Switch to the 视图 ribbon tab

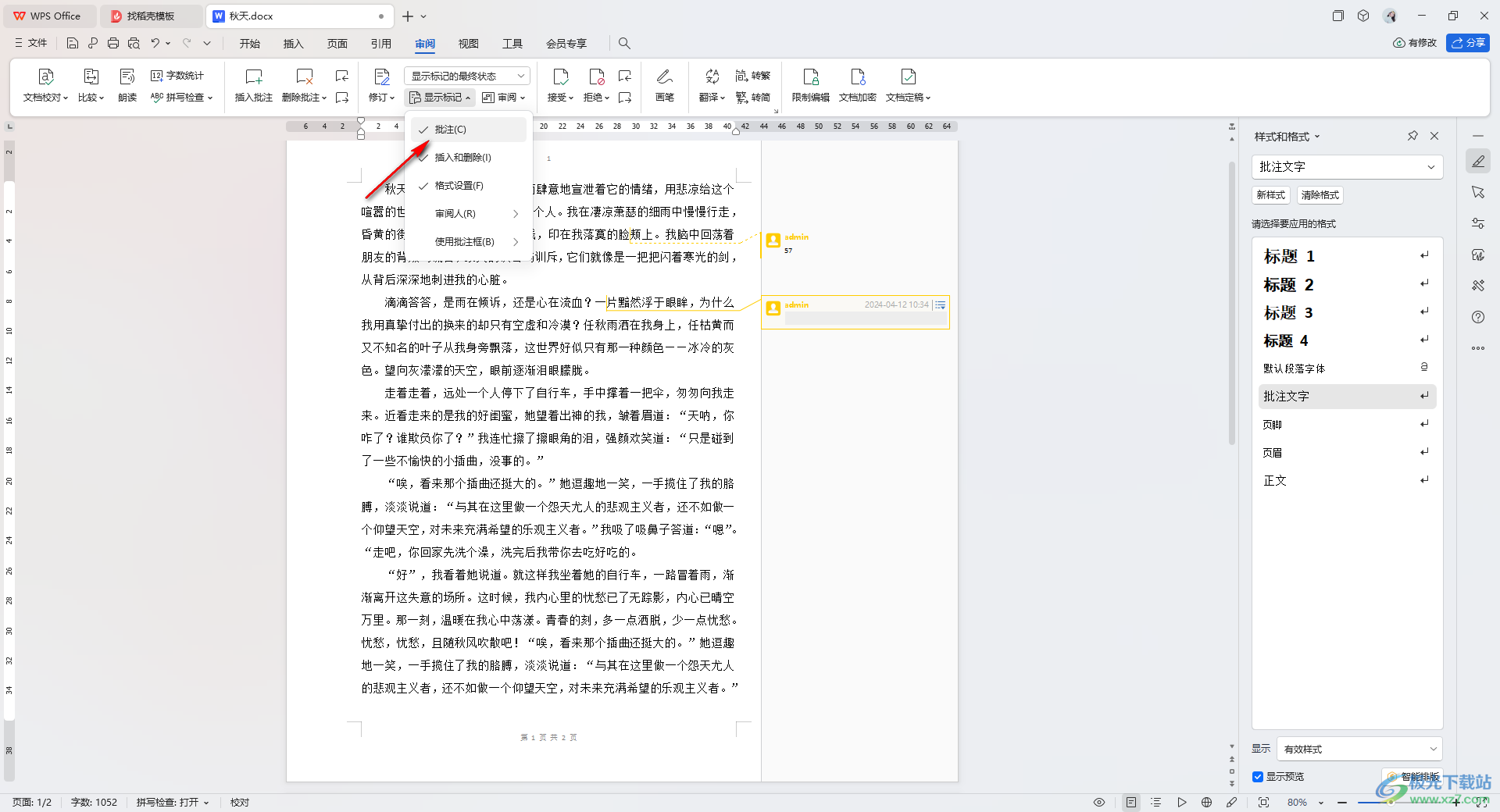469,44
